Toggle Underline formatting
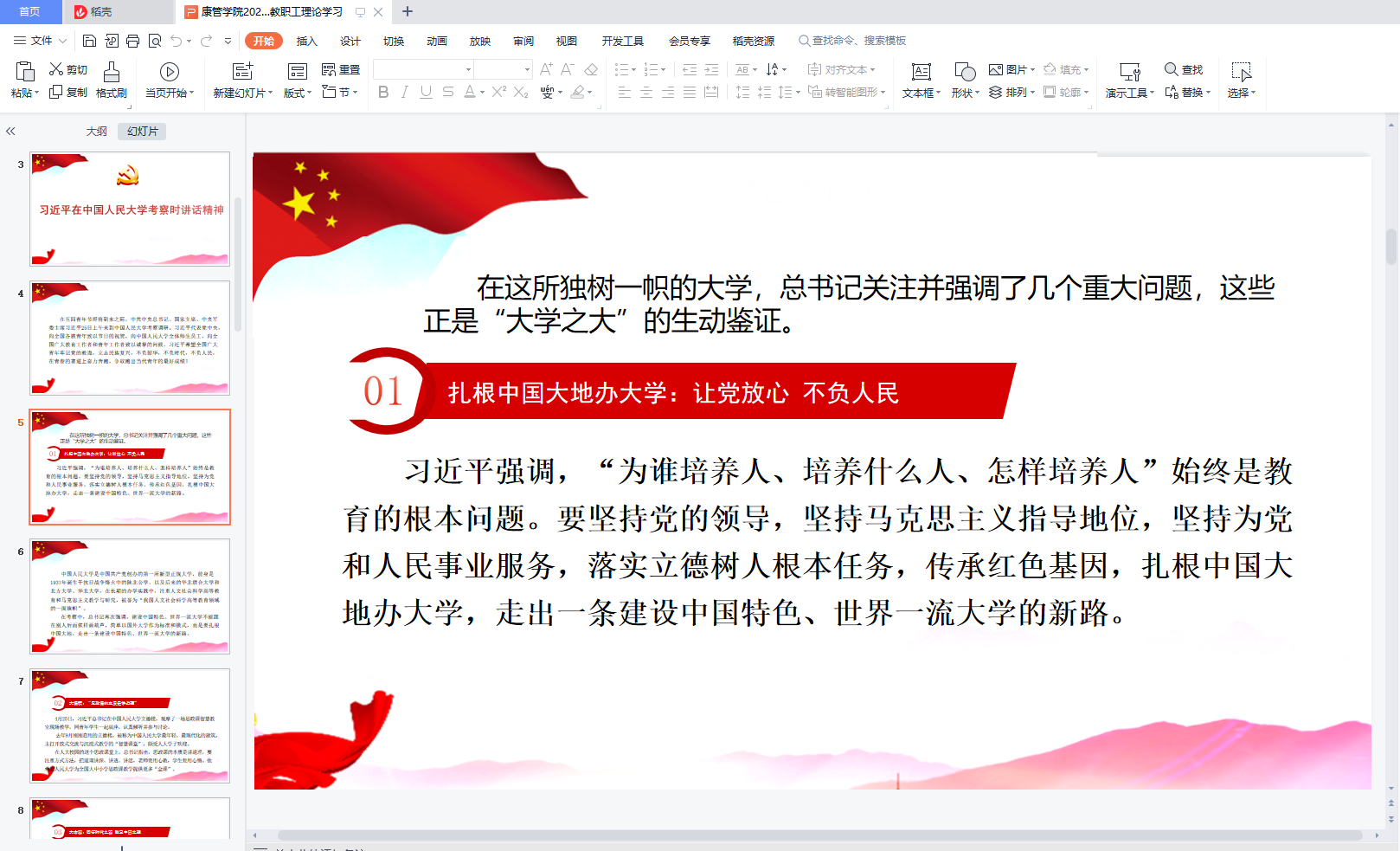The width and height of the screenshot is (1400, 851). [426, 92]
